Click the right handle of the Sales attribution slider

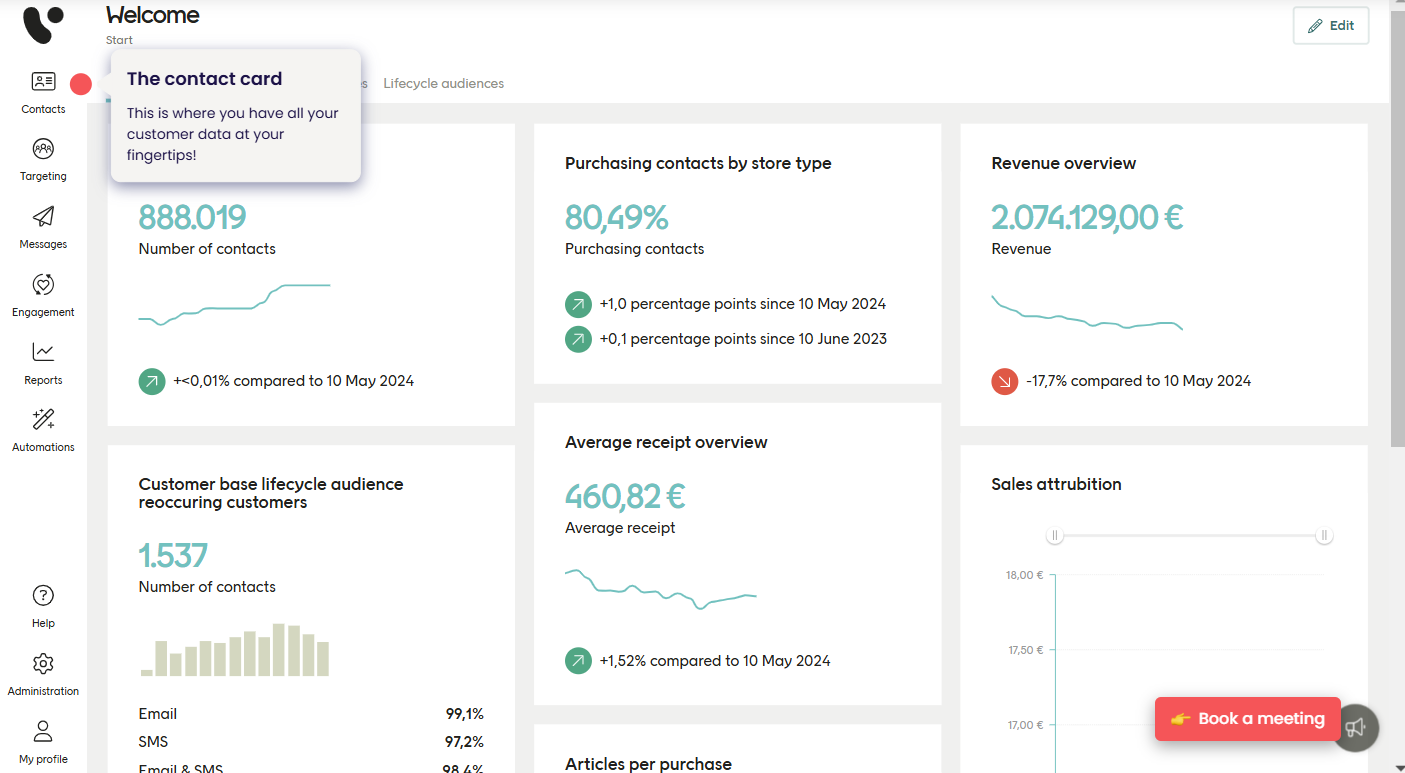1324,535
